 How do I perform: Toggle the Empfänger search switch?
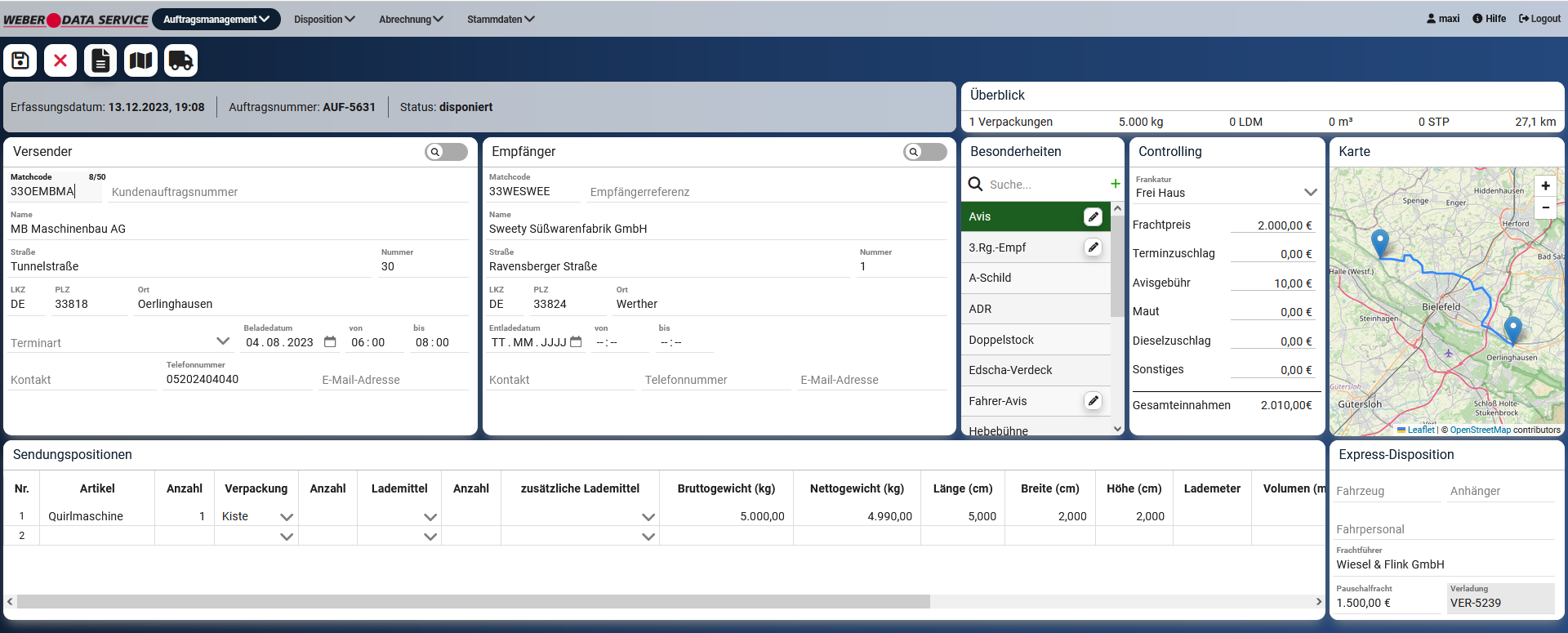[924, 152]
